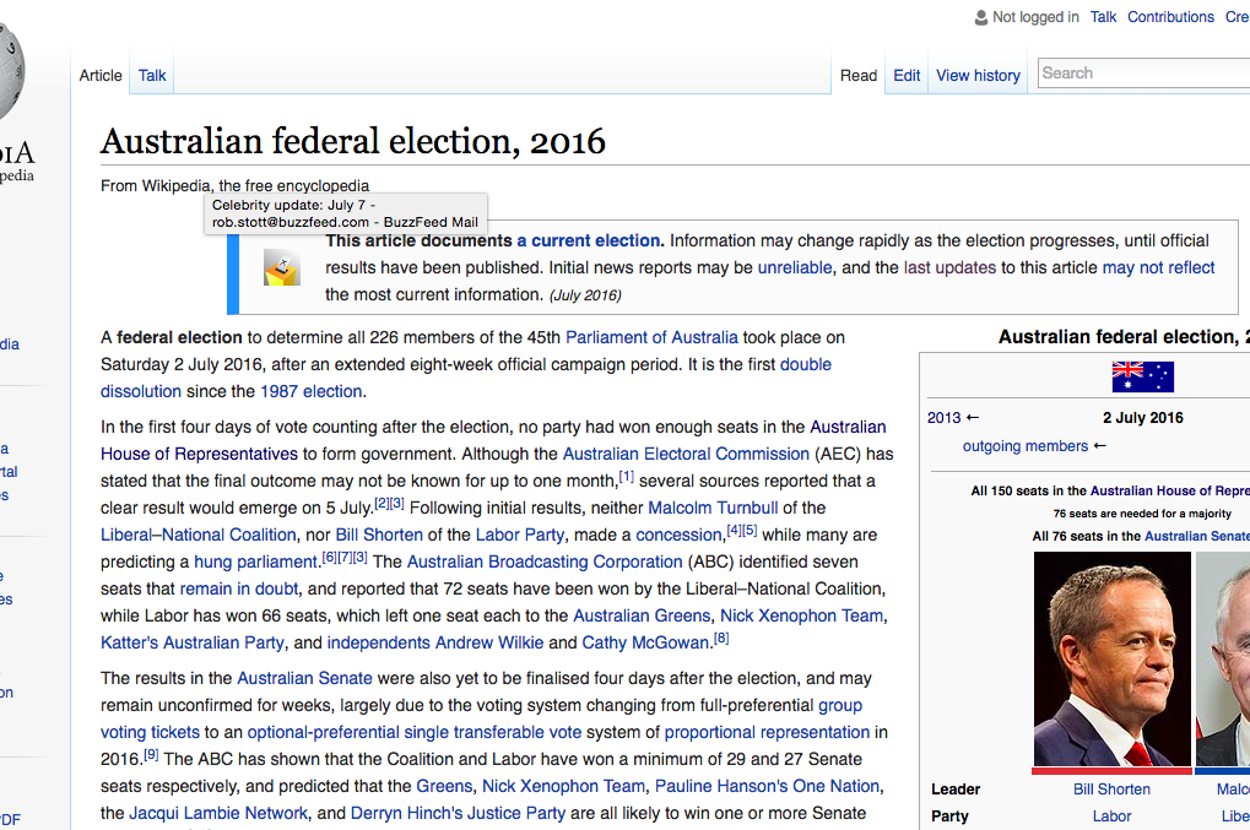Open the View history tab

(x=977, y=75)
